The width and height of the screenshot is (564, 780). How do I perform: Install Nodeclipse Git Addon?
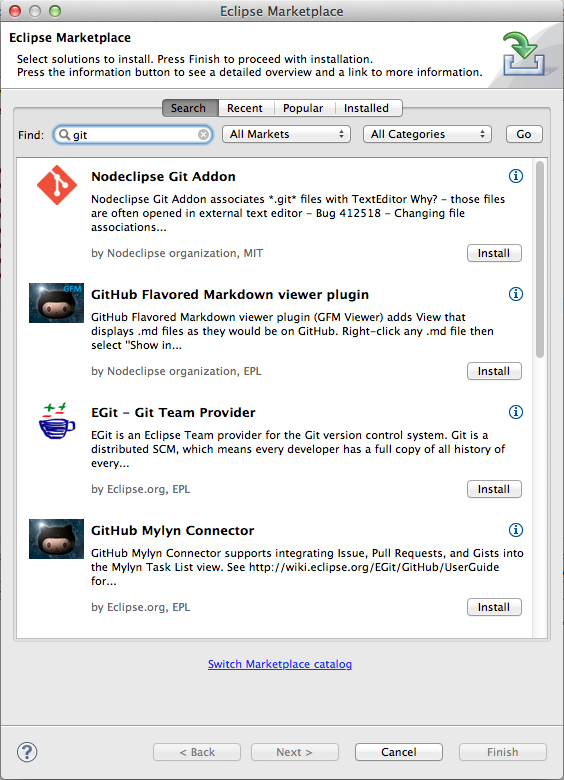[494, 253]
